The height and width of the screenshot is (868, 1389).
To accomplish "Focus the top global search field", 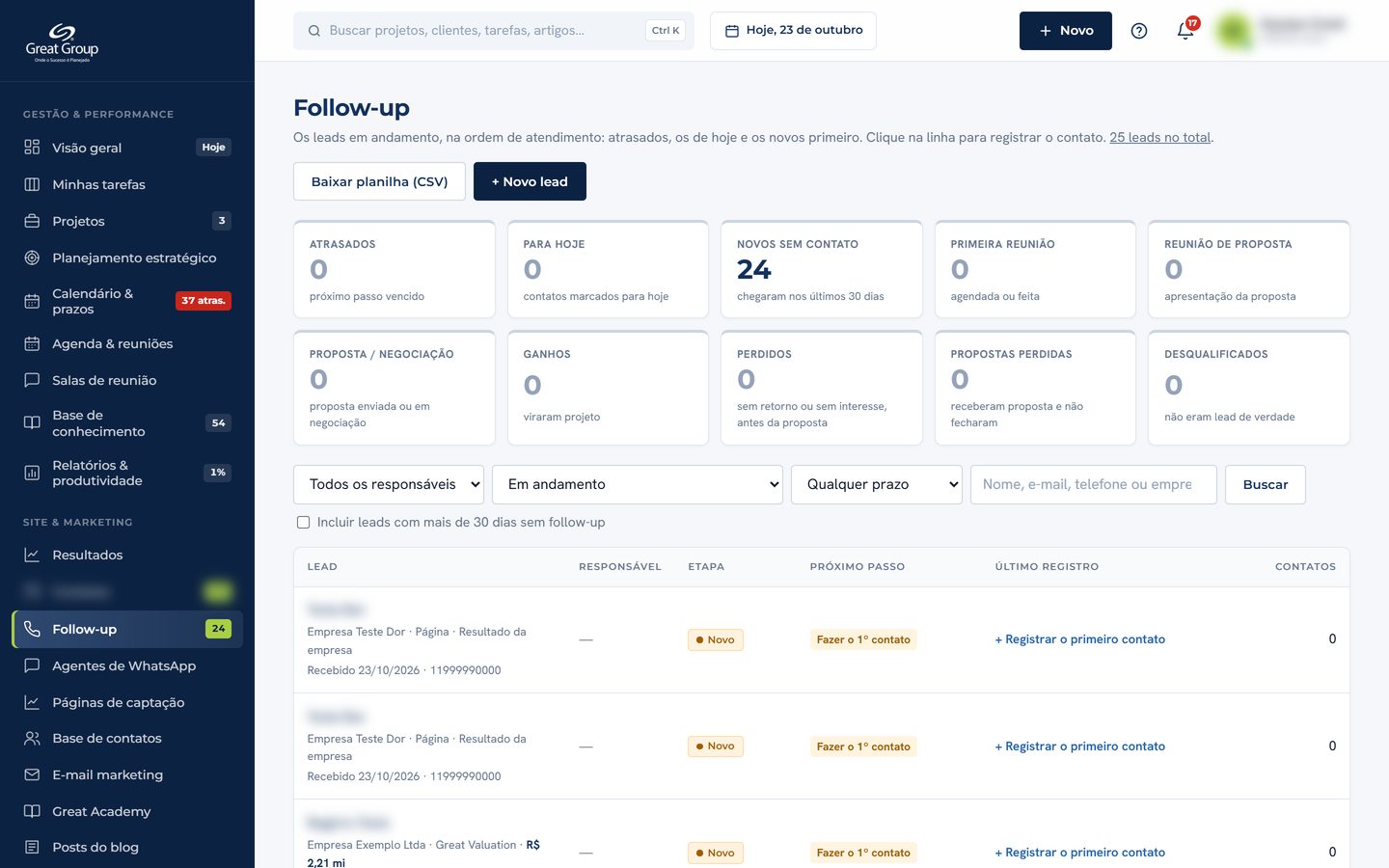I will point(494,31).
